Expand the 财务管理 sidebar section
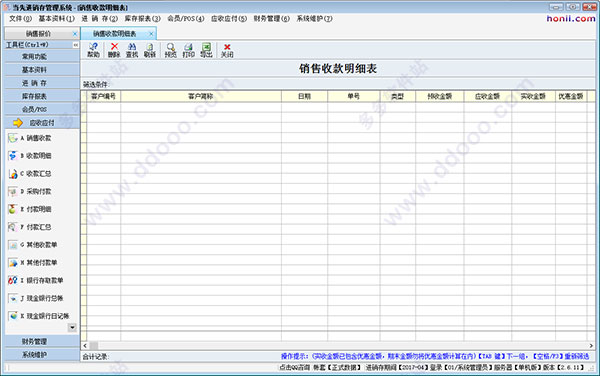Screen dimensions: 600x376 [42, 341]
